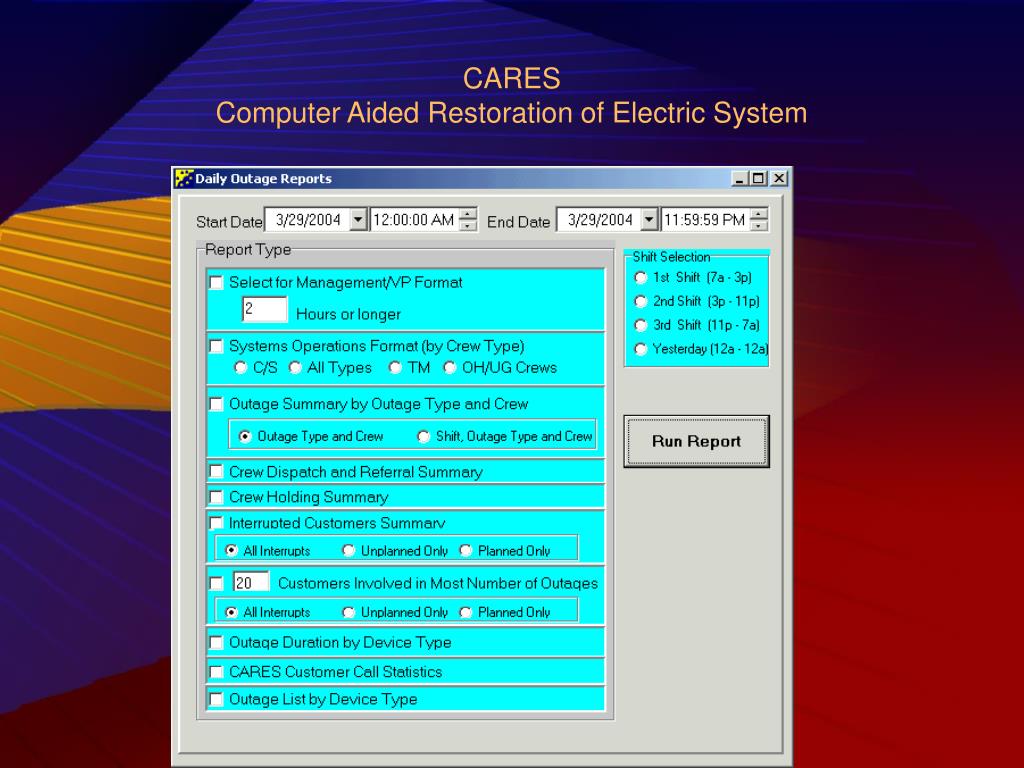This screenshot has height=768, width=1024.
Task: Open the End Date calendar dropdown
Action: click(648, 219)
